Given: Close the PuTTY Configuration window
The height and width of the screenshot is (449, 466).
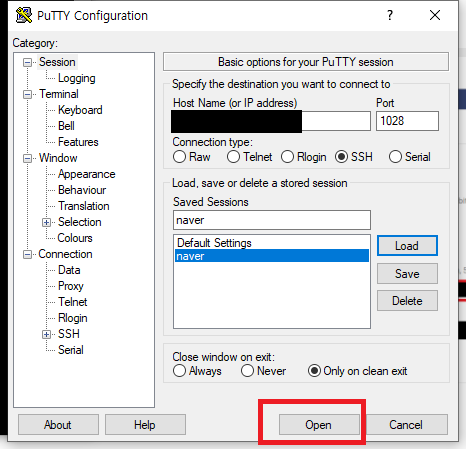Looking at the screenshot, I should point(435,15).
